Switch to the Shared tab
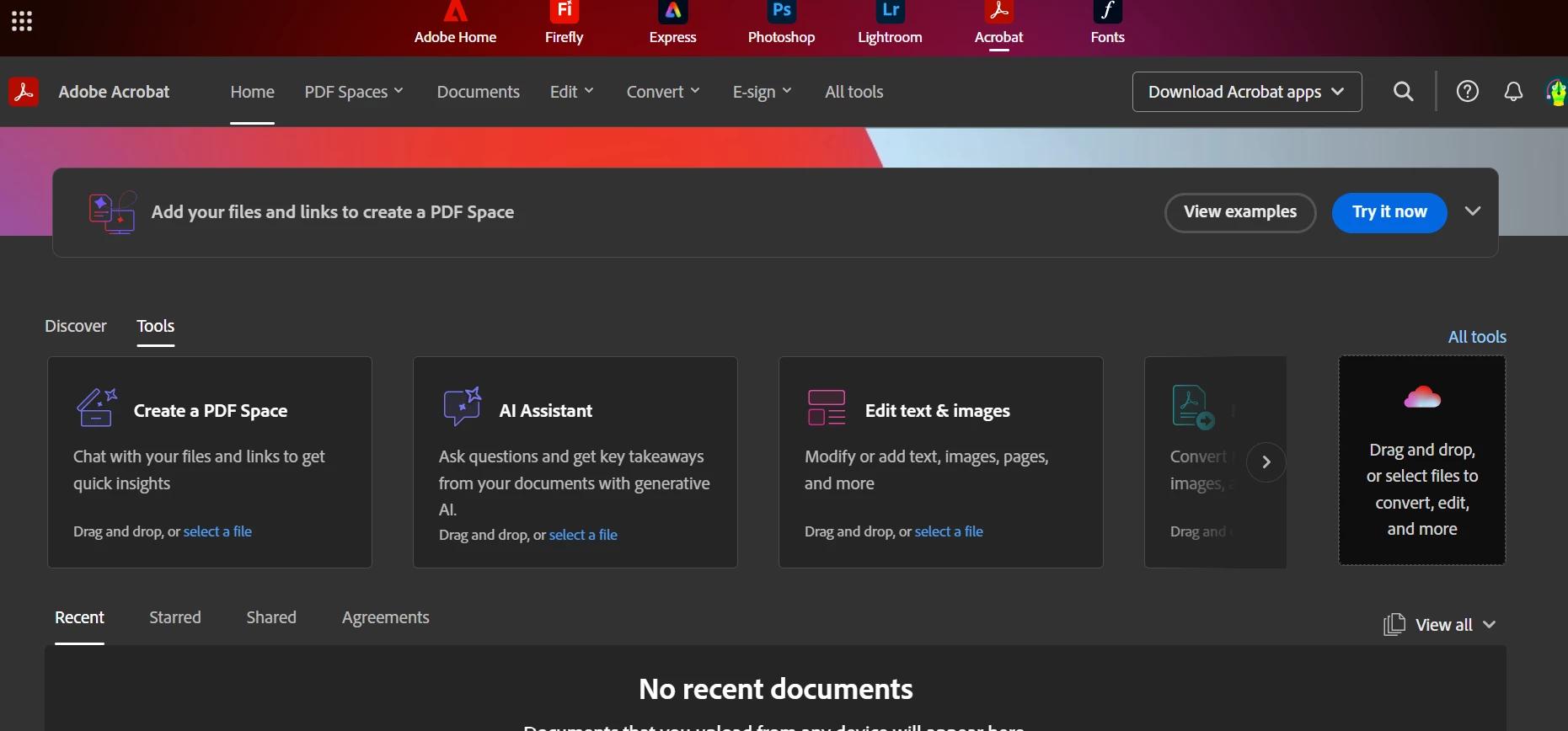1568x731 pixels. tap(271, 617)
